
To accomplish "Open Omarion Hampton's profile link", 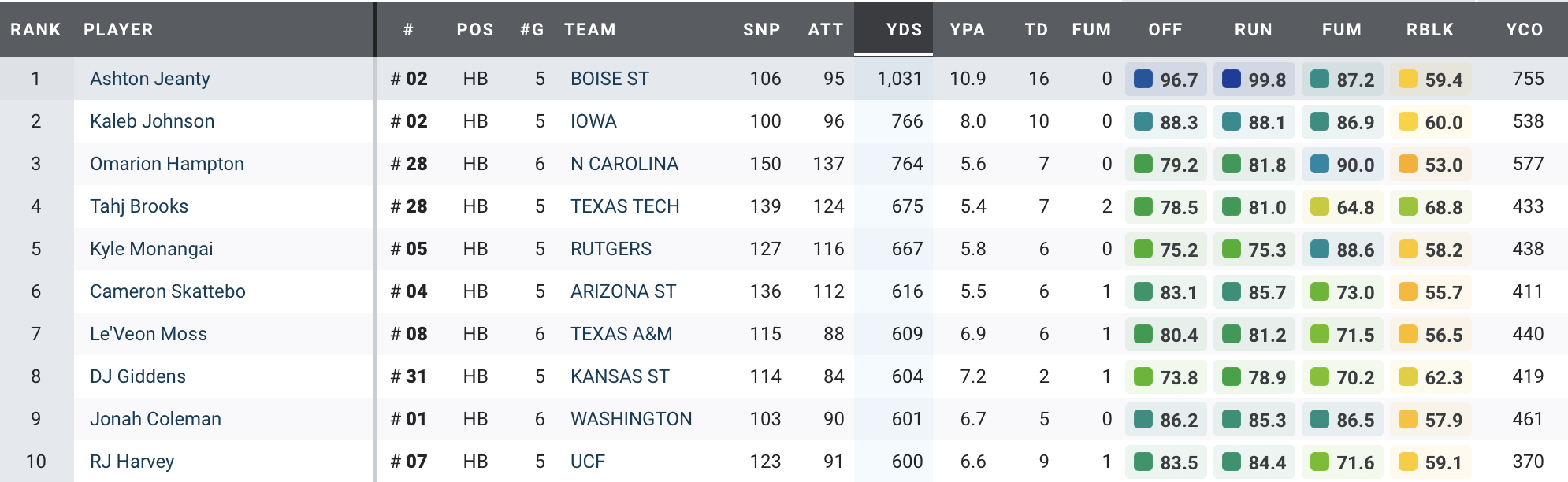I will (x=167, y=164).
